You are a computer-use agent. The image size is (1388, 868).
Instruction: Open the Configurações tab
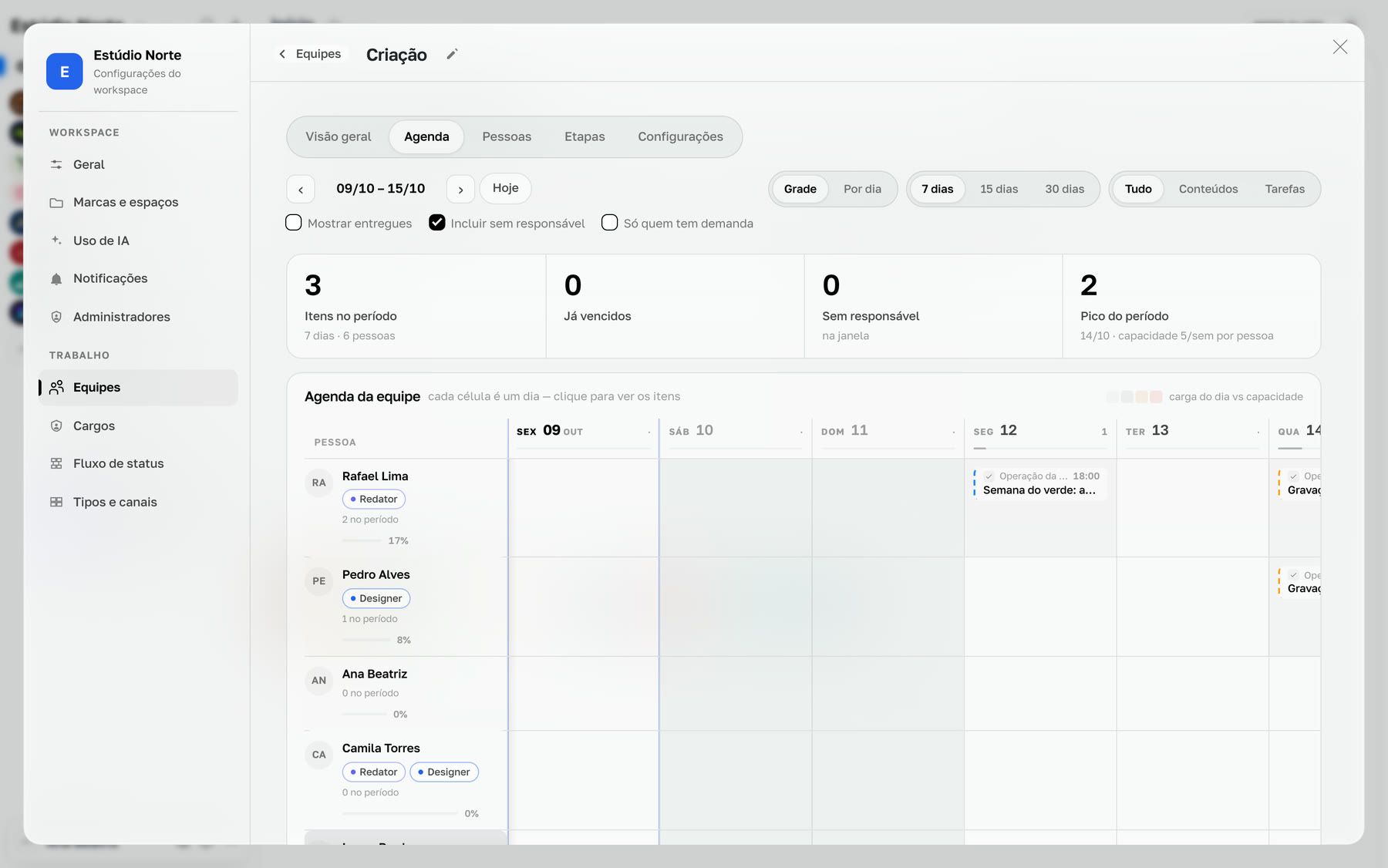680,136
